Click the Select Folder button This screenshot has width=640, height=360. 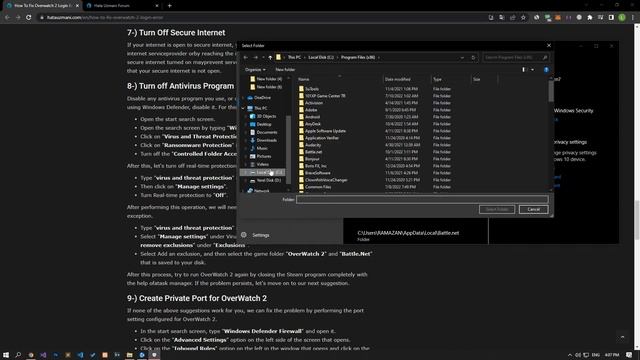[x=497, y=209]
